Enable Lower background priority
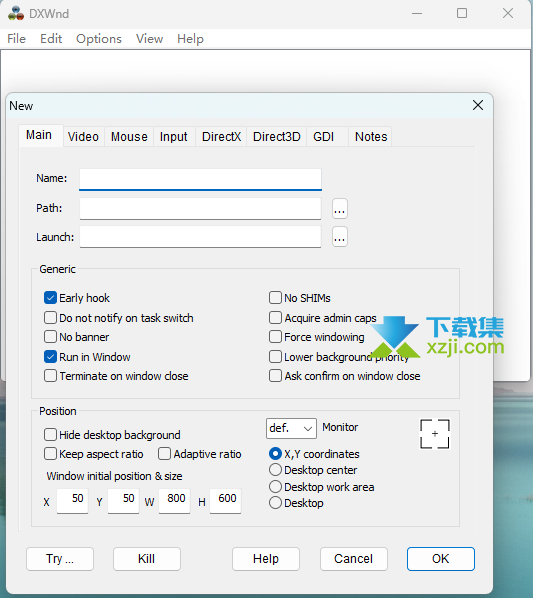The height and width of the screenshot is (598, 533). coord(275,357)
